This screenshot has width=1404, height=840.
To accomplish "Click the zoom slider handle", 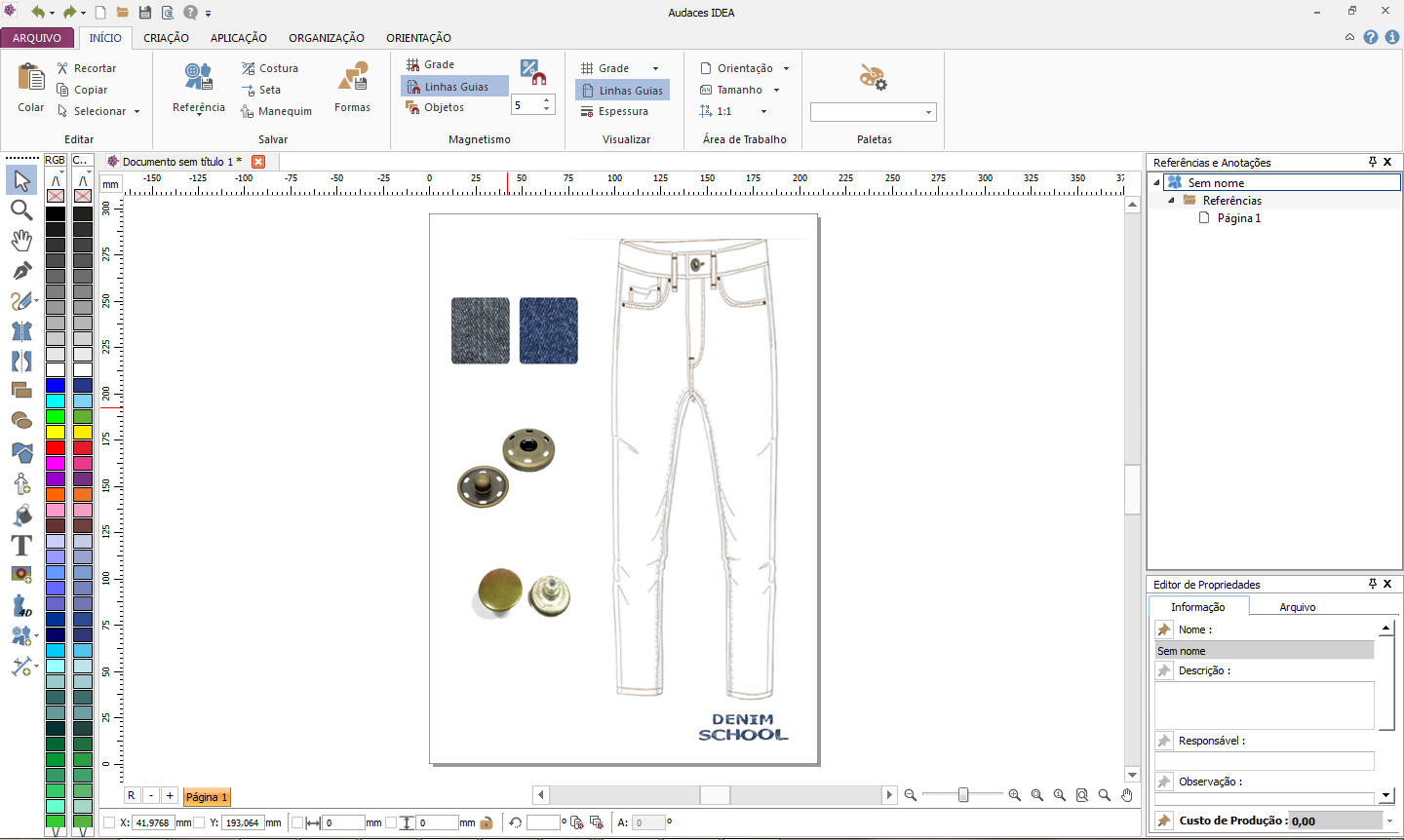I will 963,795.
